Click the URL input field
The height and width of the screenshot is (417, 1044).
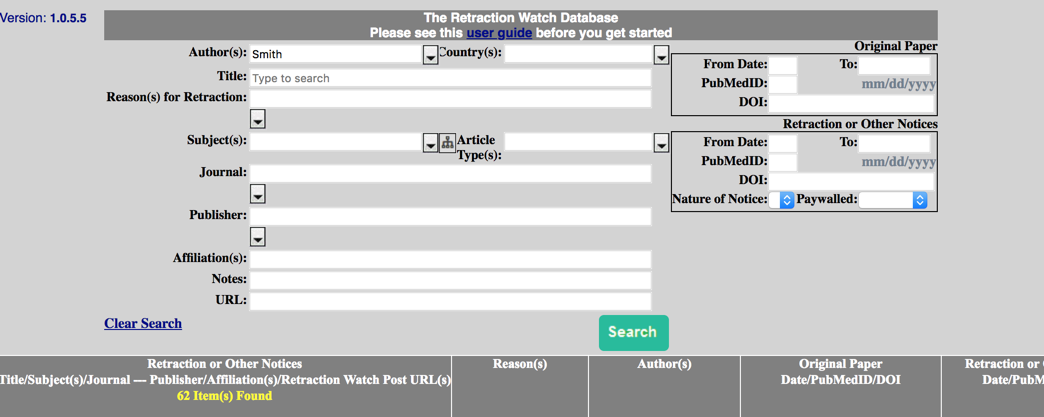pos(450,301)
